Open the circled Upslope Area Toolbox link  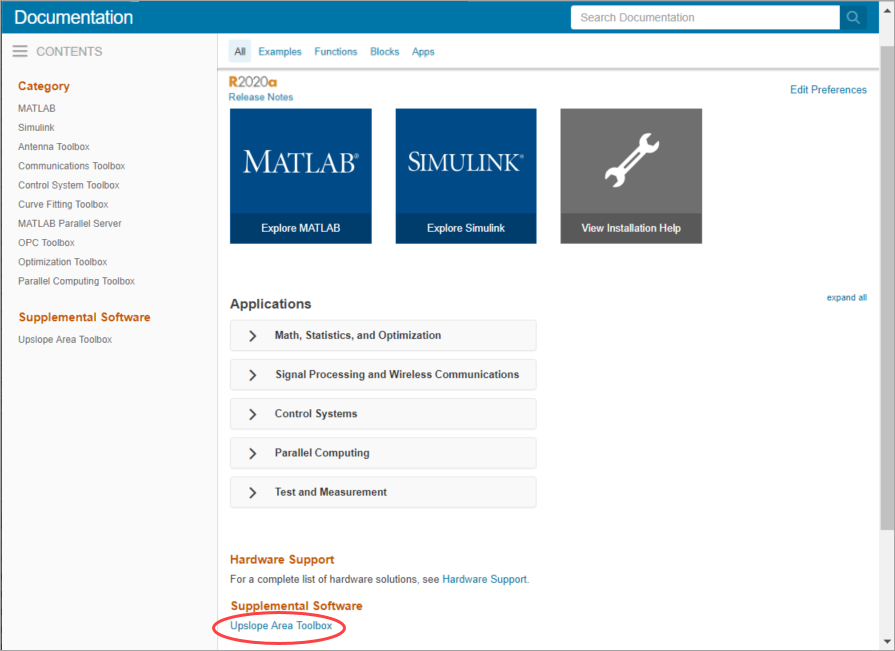[x=281, y=626]
